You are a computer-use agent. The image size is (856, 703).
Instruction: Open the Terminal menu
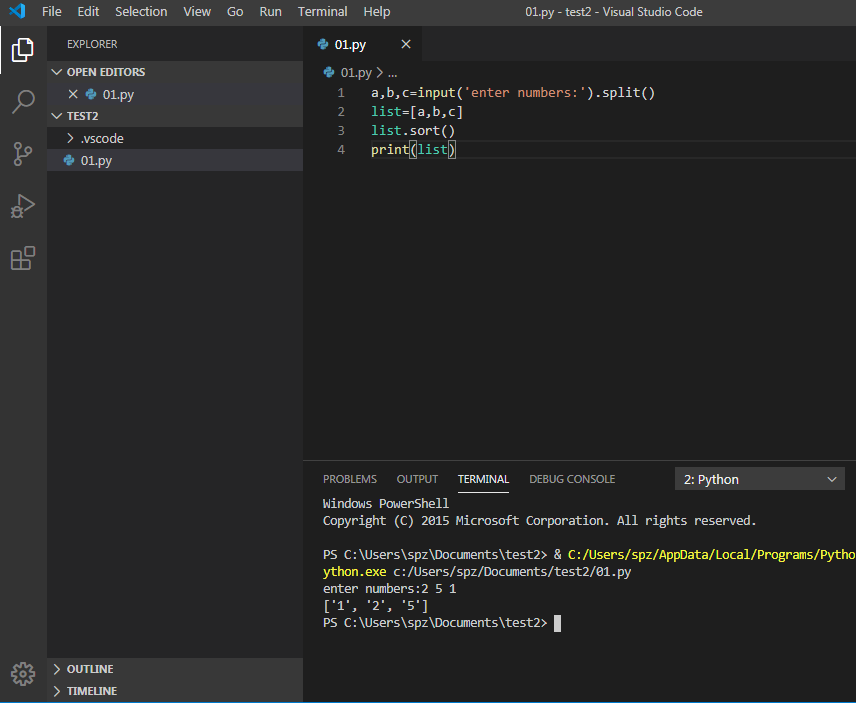coord(322,12)
